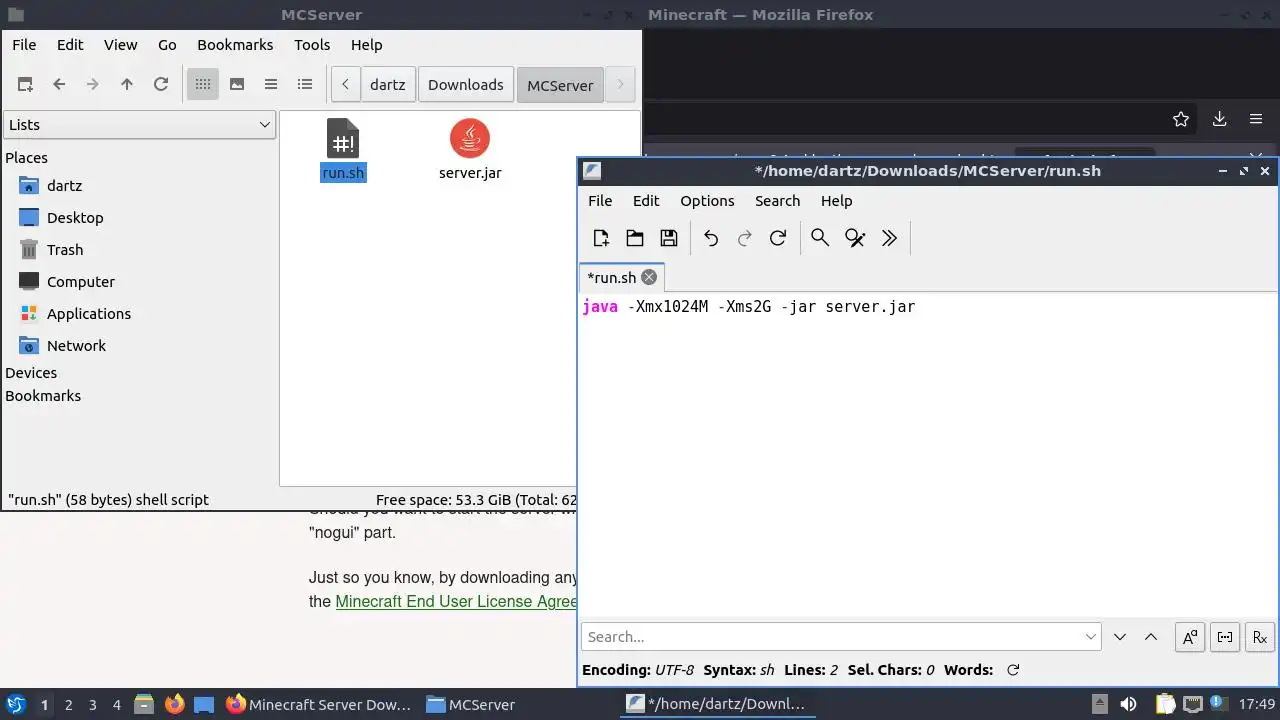Screen dimensions: 1280x720
Task: Toggle regular expression search option
Action: pos(1260,637)
